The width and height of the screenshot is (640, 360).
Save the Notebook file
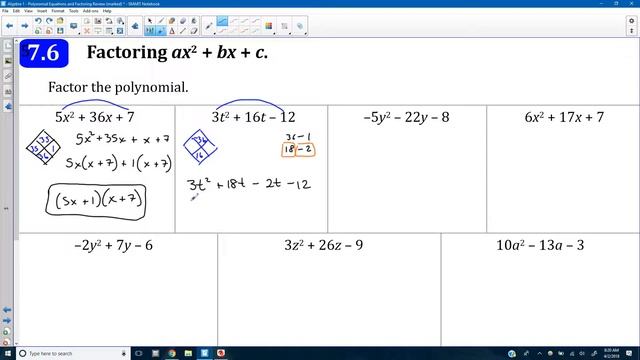[x=60, y=31]
